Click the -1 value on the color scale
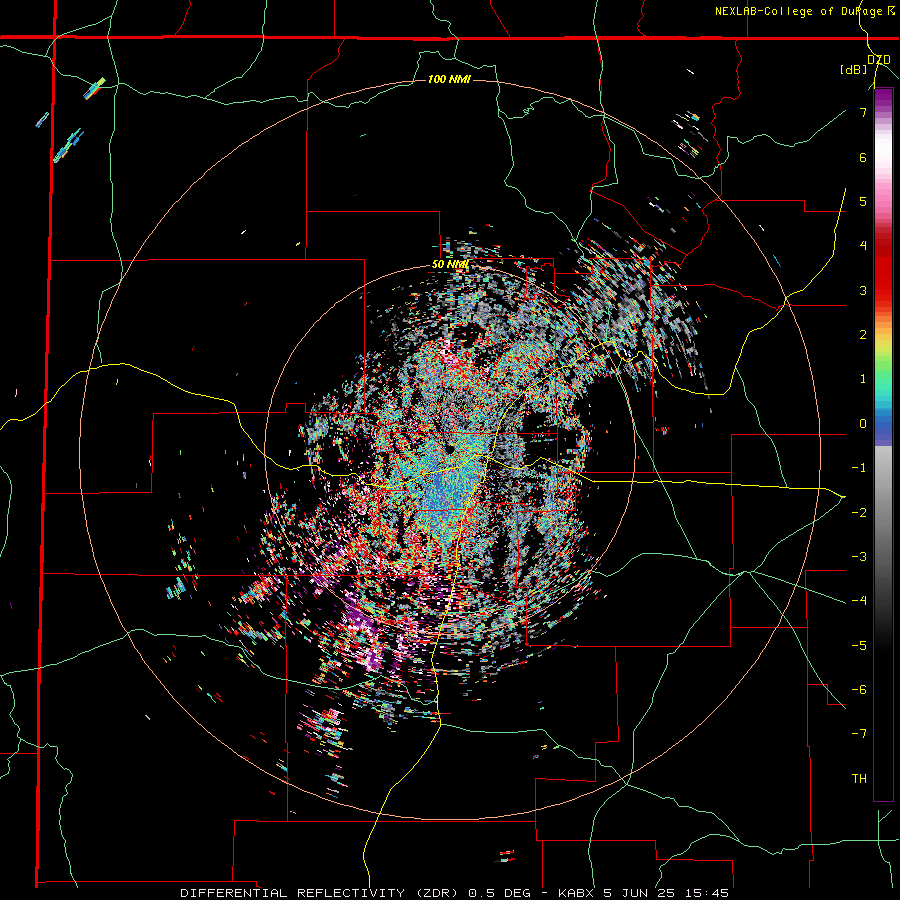The image size is (900, 900). (x=859, y=468)
